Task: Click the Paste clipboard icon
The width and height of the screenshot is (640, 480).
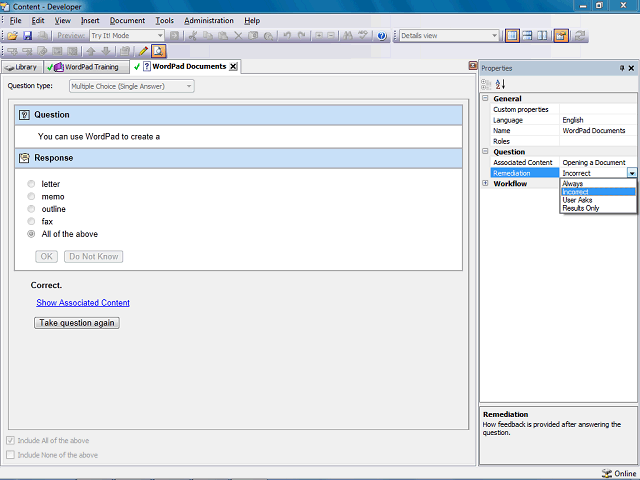Action: coord(223,36)
